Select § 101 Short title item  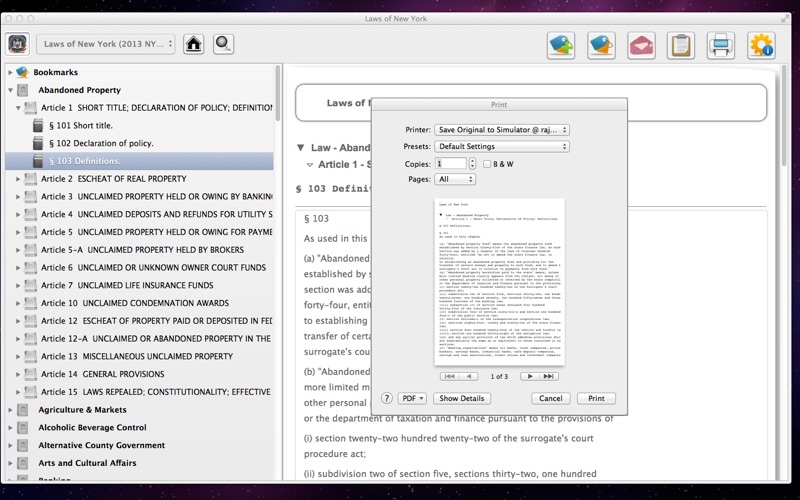(x=81, y=126)
